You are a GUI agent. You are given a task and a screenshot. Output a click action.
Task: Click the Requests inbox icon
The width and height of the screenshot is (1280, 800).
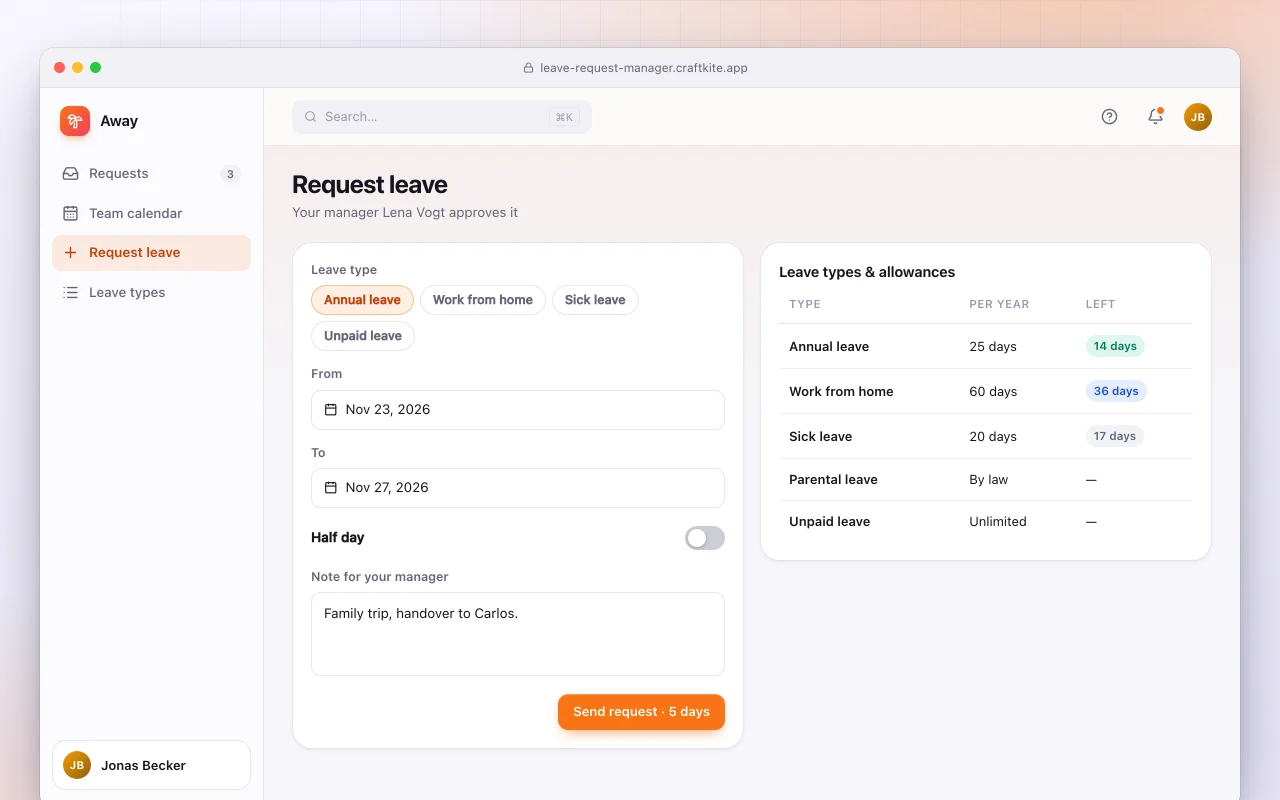[70, 174]
